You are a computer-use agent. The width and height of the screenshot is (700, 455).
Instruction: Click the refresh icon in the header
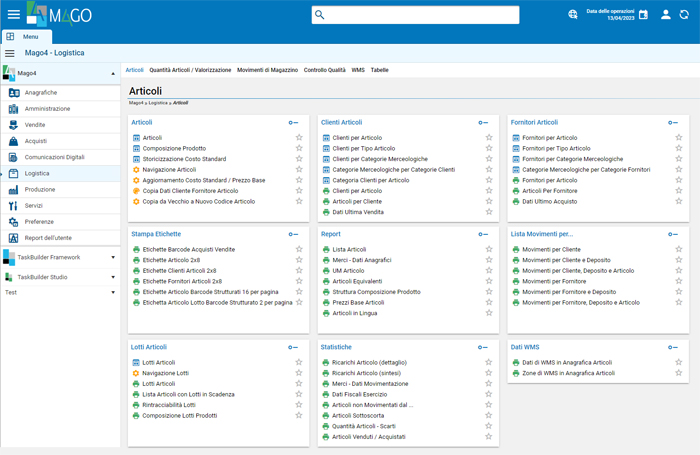(684, 14)
